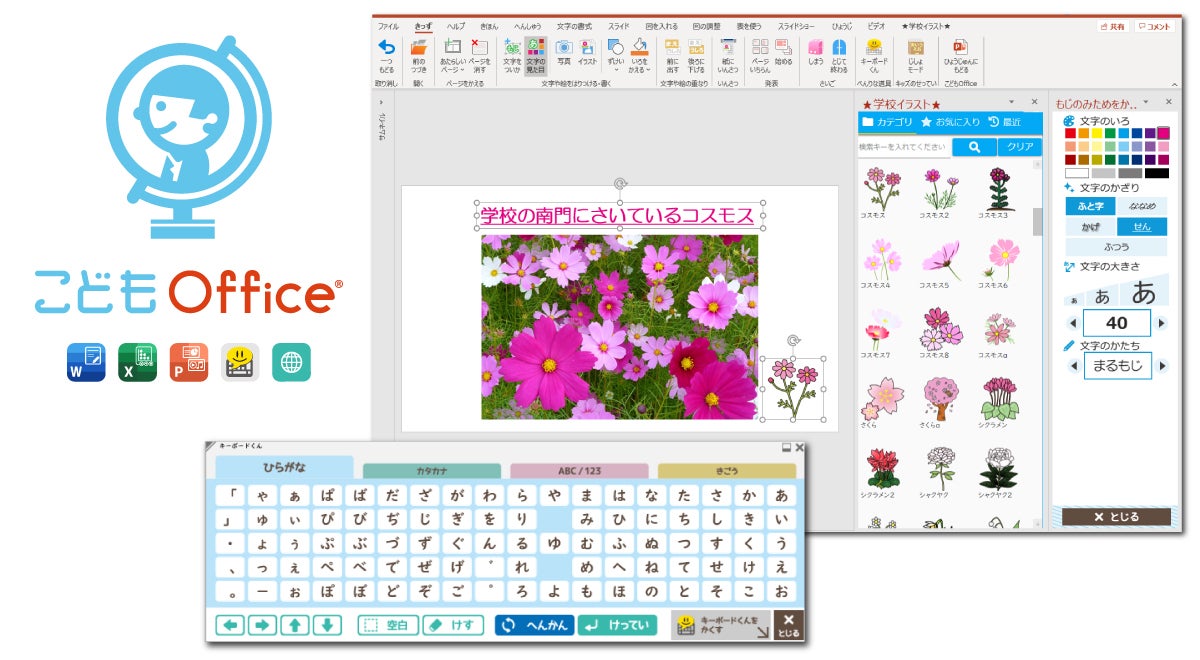Image resolution: width=1200 pixels, height=660 pixels.
Task: Click the クリア button in search panel
Action: pos(1019,147)
